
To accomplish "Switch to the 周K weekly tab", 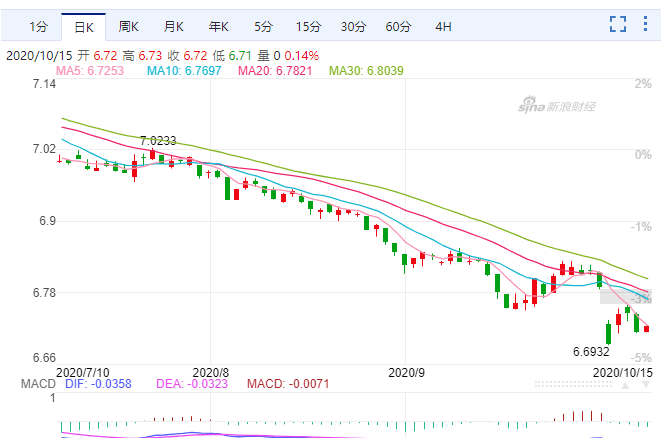I will pos(128,25).
